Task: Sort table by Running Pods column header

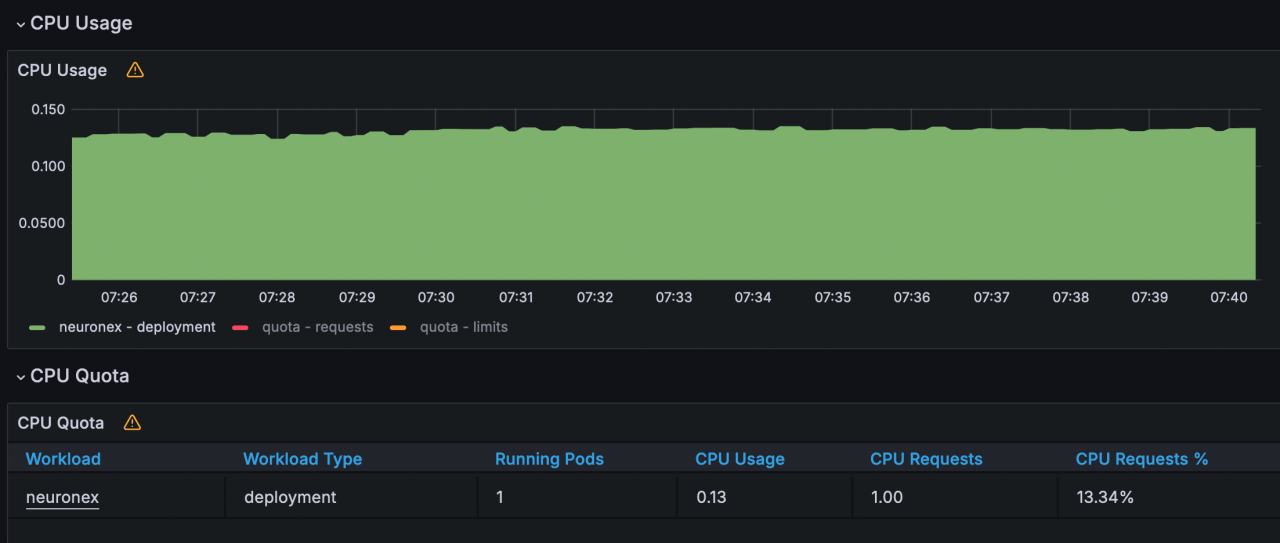Action: pyautogui.click(x=549, y=459)
